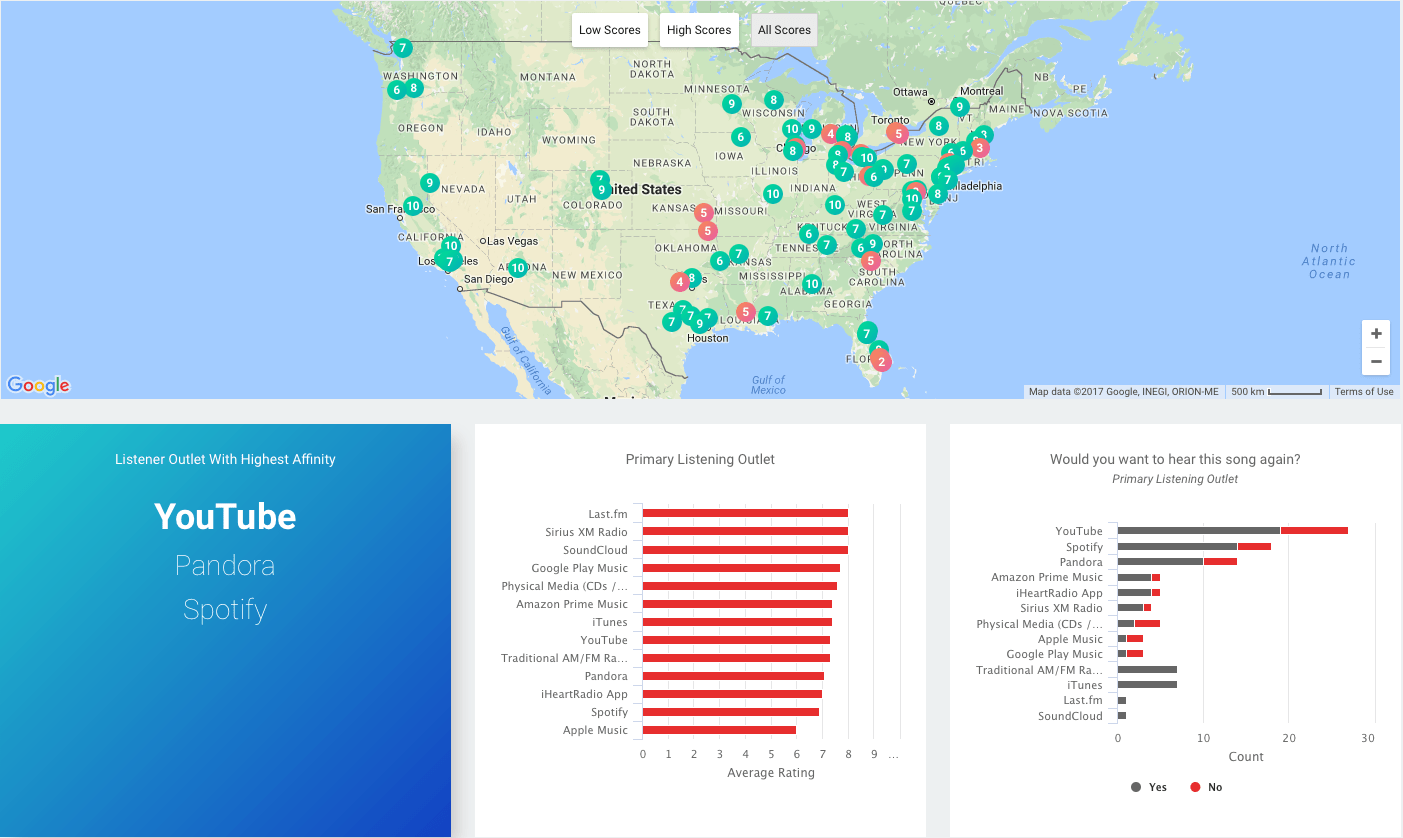1403x838 pixels.
Task: Zoom in the map with plus button
Action: click(x=1376, y=334)
